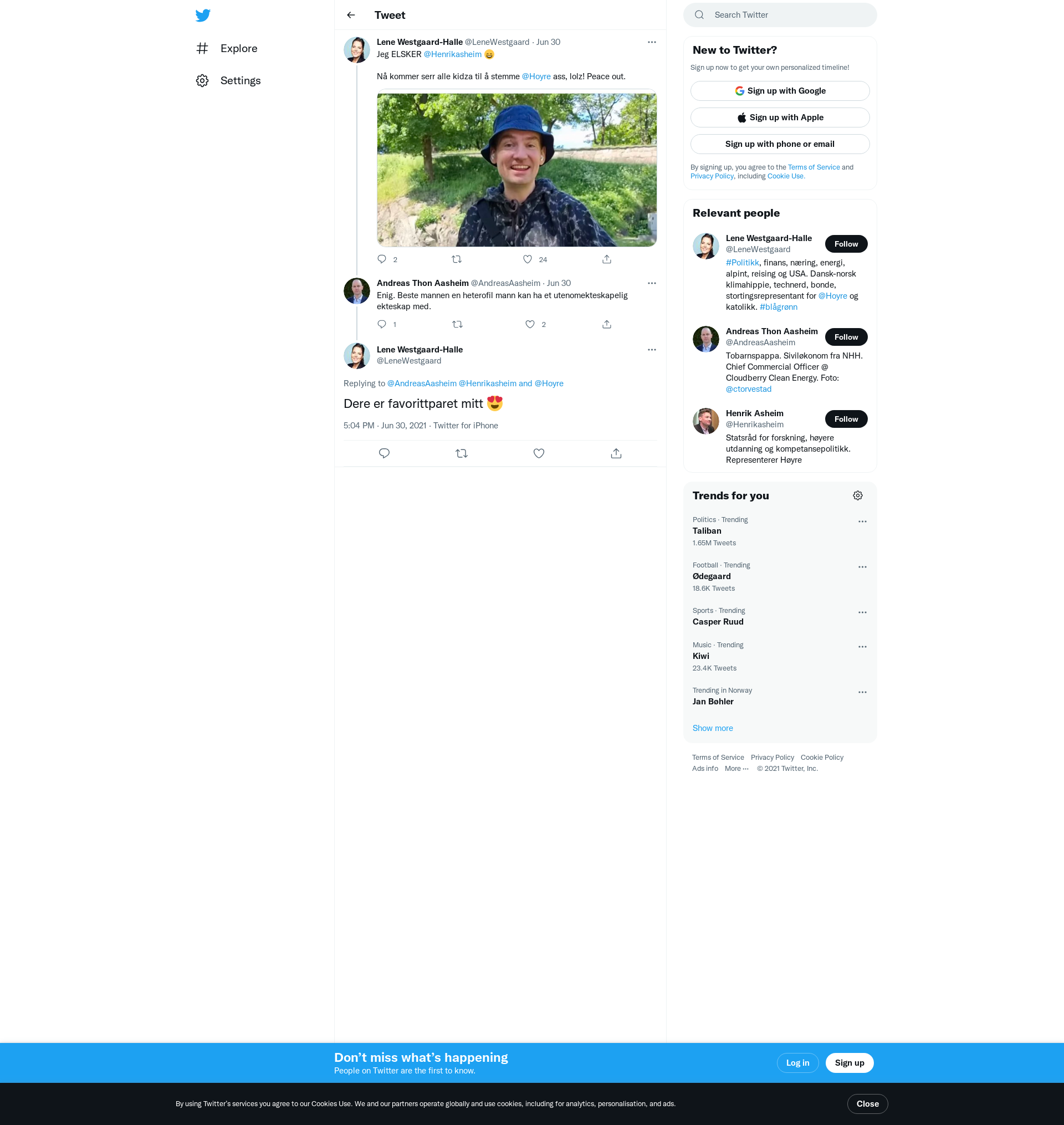Retweet the Jeg ELSKER tweet

coord(457,259)
